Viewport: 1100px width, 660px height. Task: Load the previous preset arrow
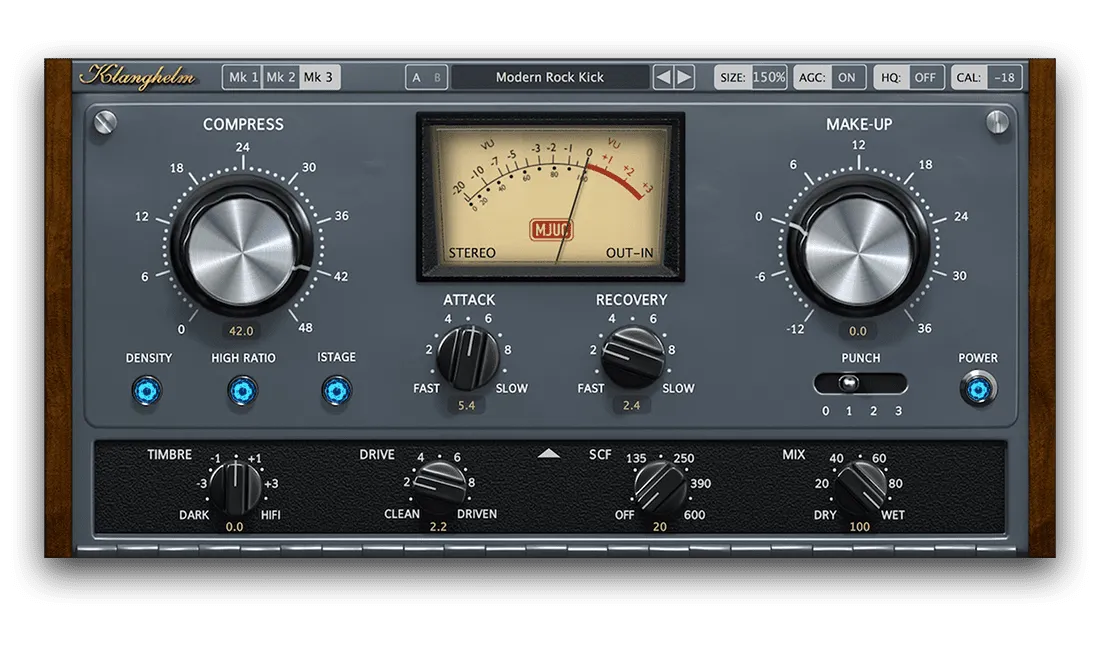click(663, 77)
